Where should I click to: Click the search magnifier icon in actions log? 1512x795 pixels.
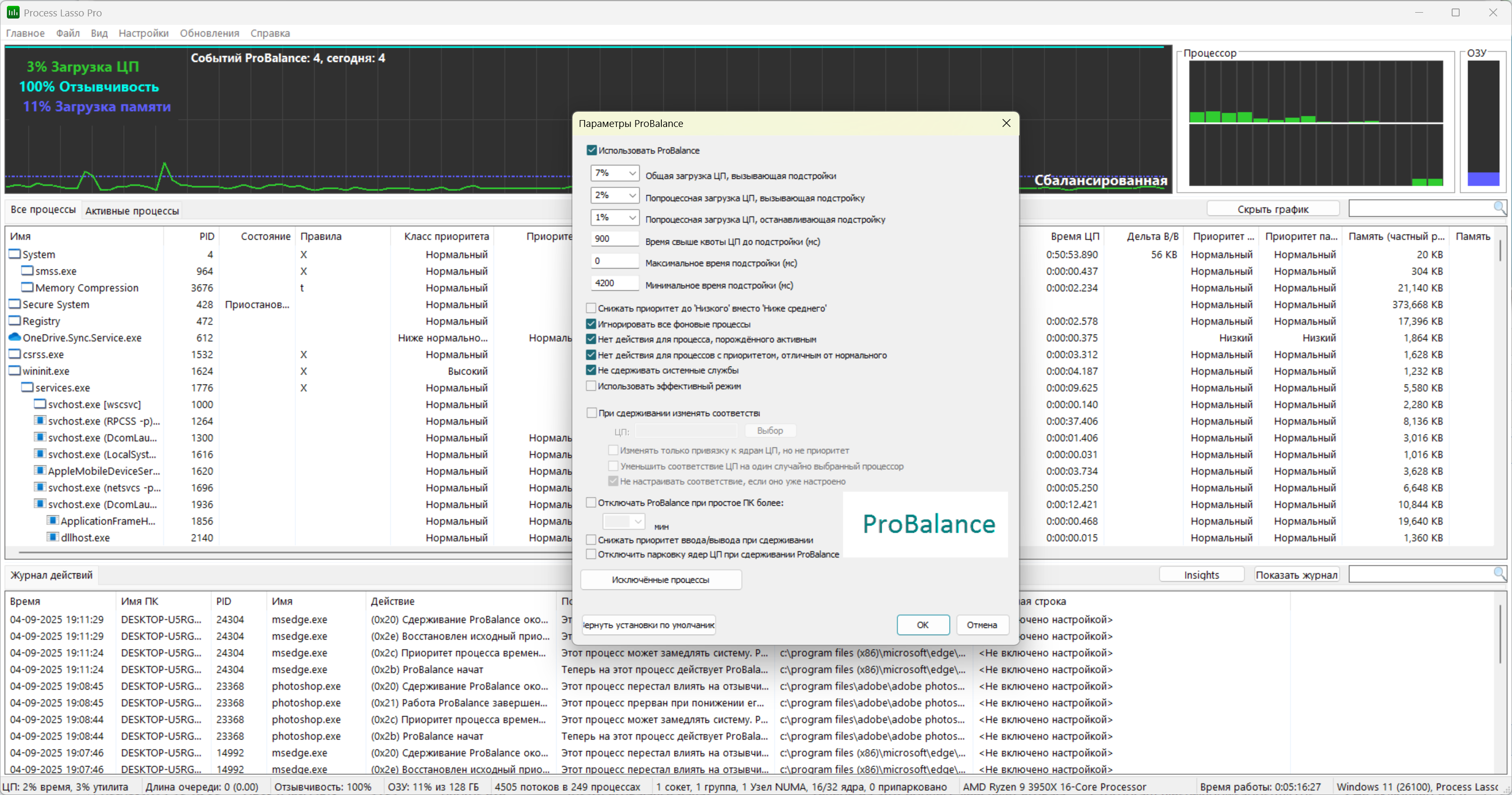point(1498,573)
